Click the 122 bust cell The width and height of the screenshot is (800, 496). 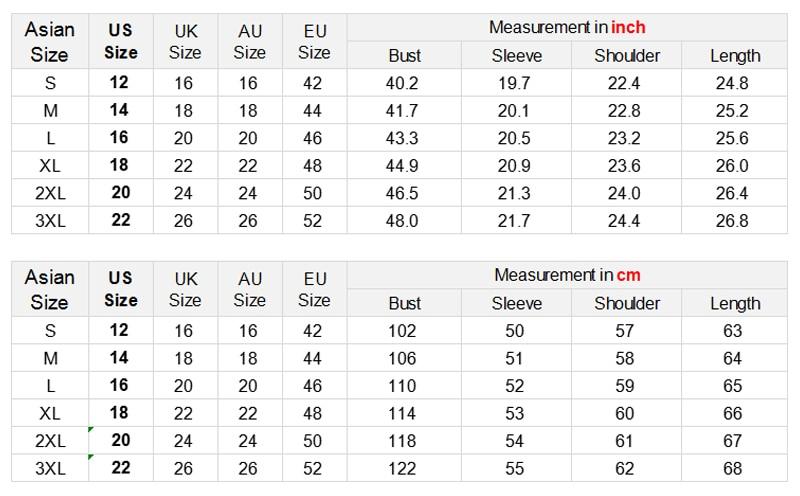[402, 468]
